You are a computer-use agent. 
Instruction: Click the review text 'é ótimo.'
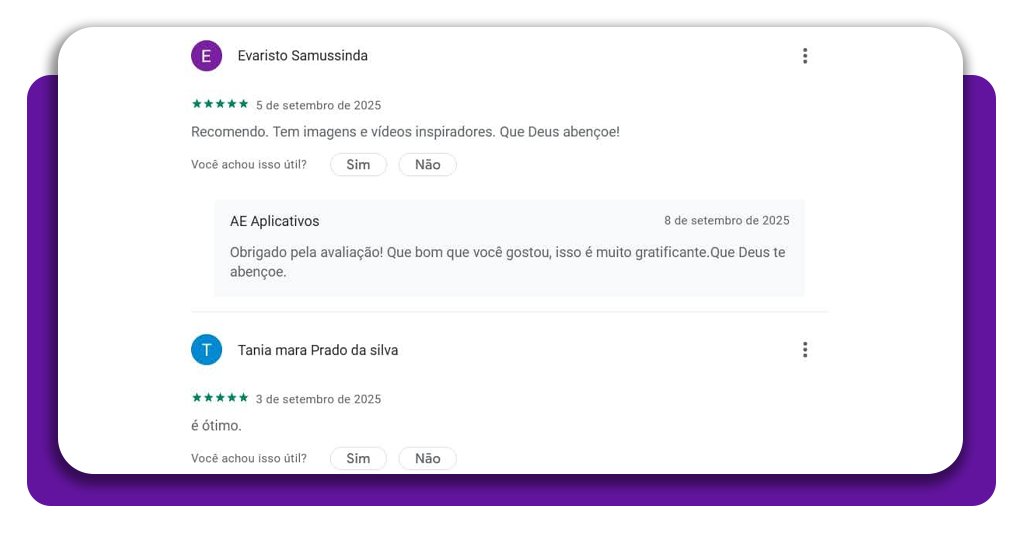coord(216,426)
